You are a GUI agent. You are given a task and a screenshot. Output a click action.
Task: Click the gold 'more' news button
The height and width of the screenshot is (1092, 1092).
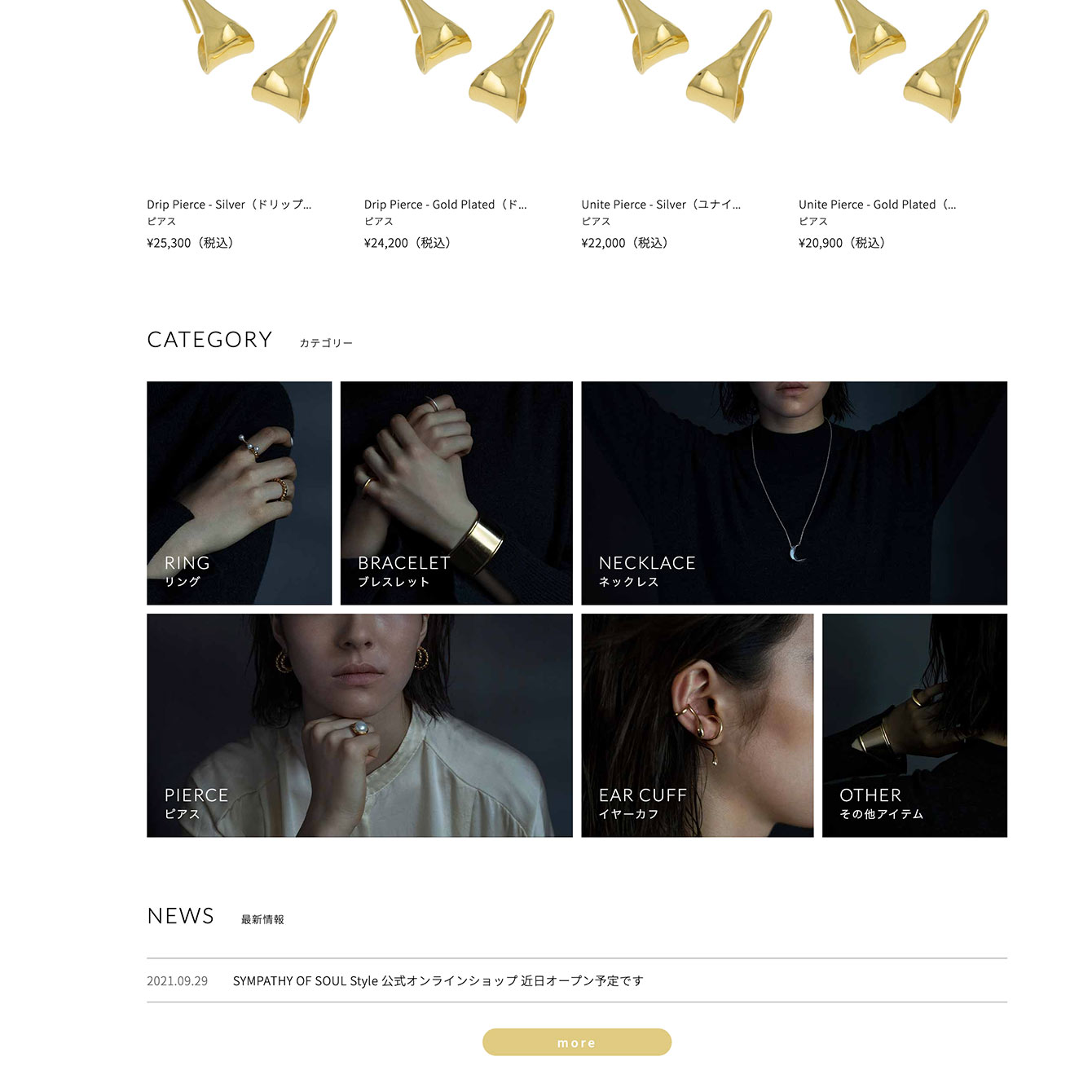[x=577, y=1042]
